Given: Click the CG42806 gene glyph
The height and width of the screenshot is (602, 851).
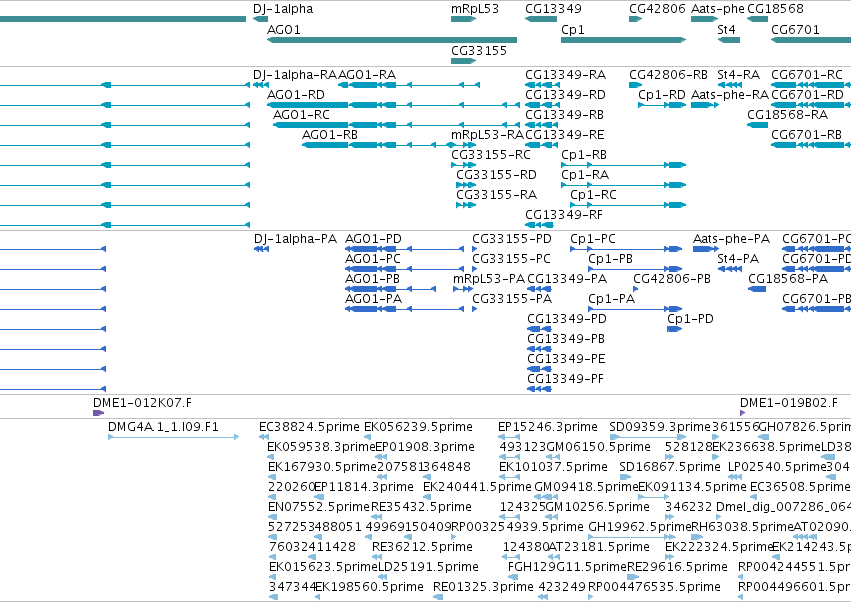Looking at the screenshot, I should [x=636, y=19].
